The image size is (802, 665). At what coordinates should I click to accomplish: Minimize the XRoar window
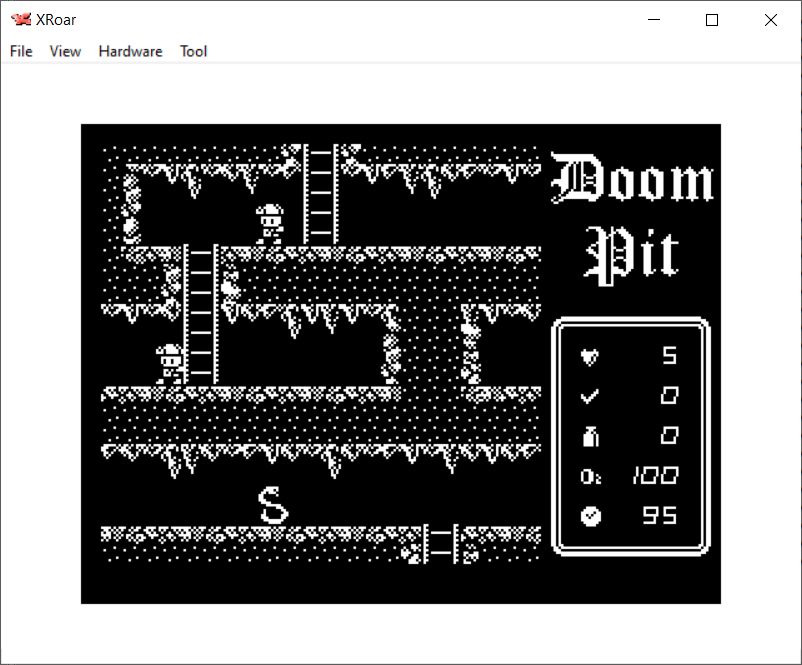click(654, 20)
